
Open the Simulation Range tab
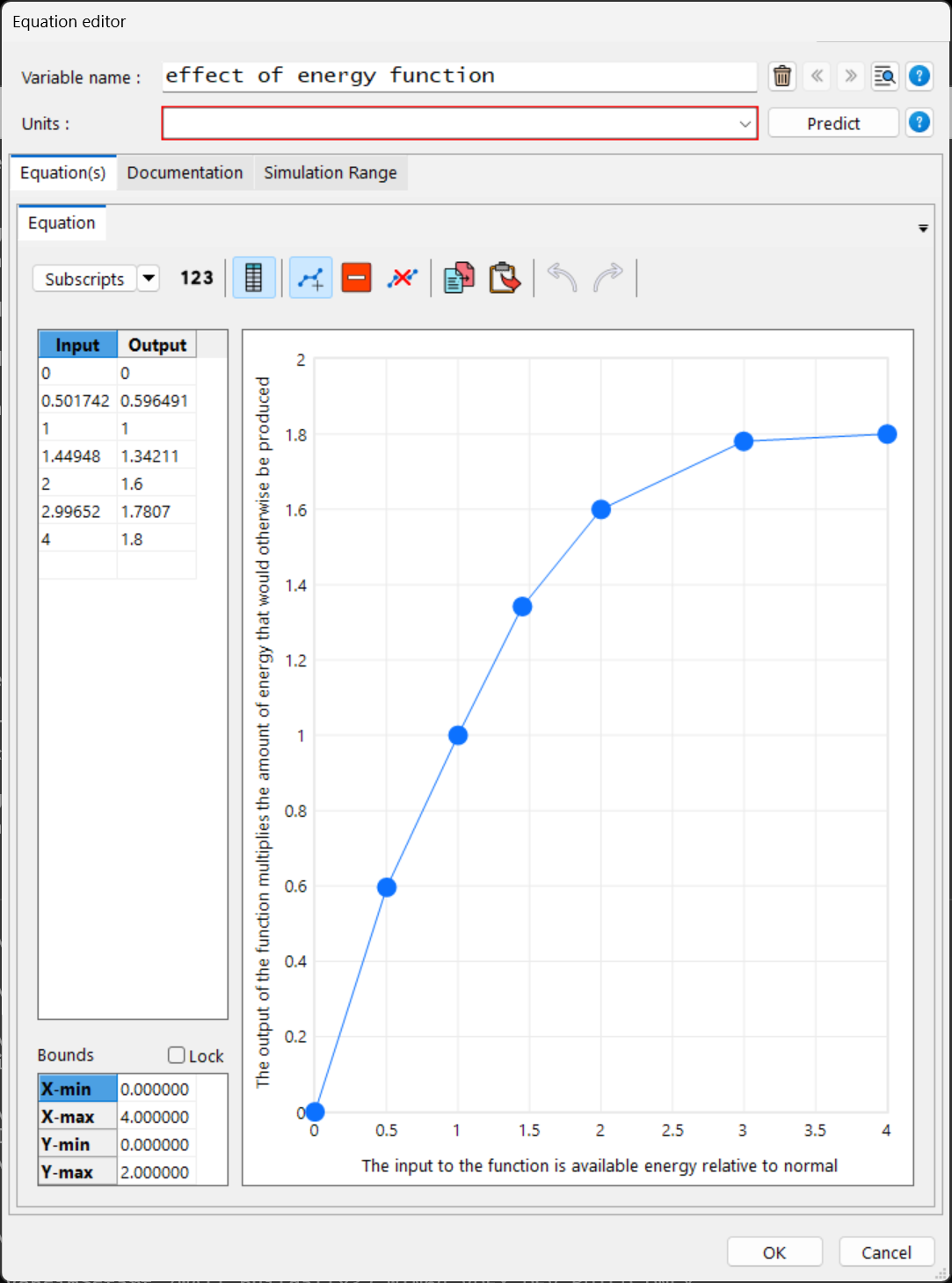click(331, 172)
